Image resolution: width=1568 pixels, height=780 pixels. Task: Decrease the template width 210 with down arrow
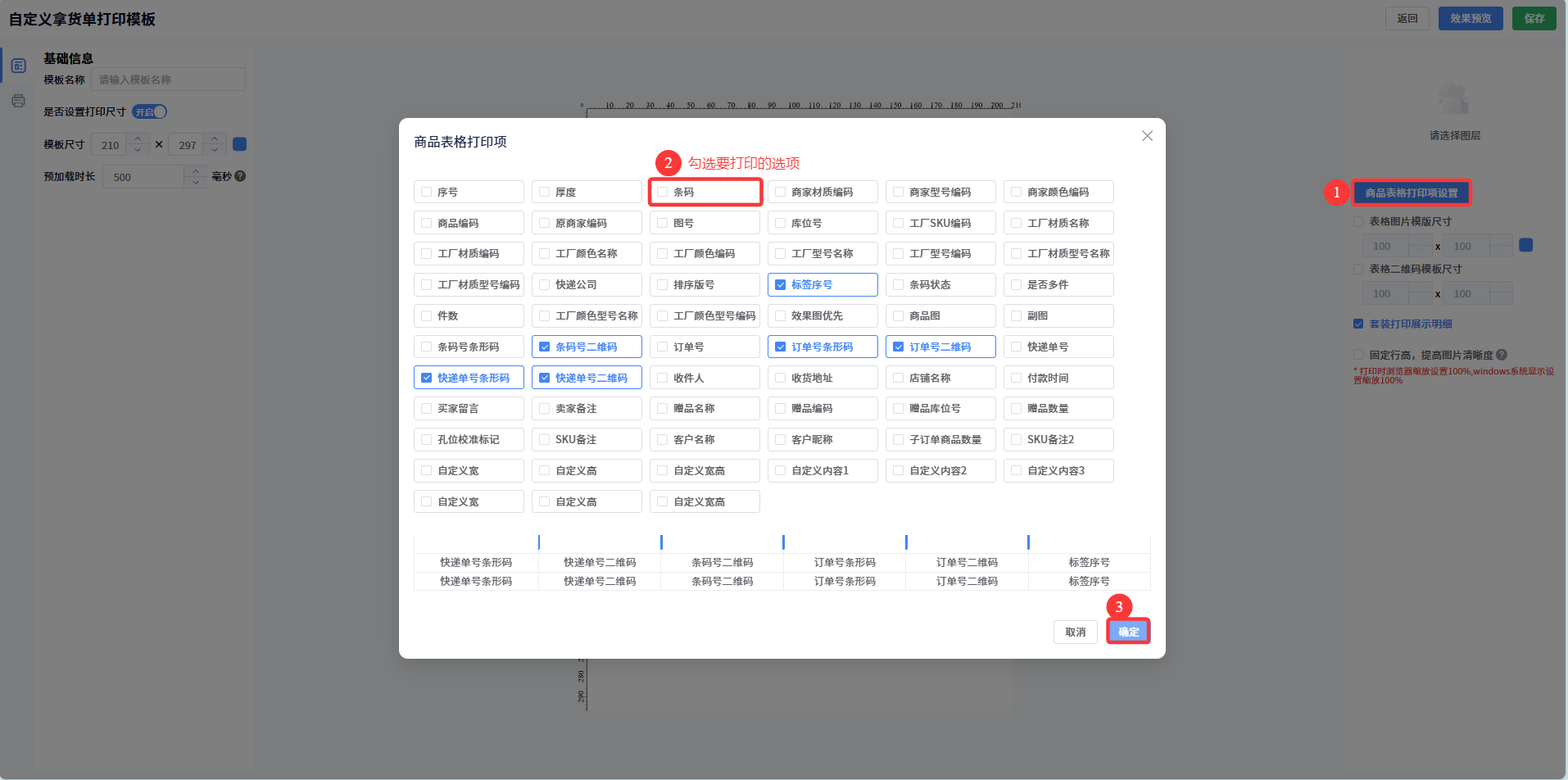(x=138, y=150)
